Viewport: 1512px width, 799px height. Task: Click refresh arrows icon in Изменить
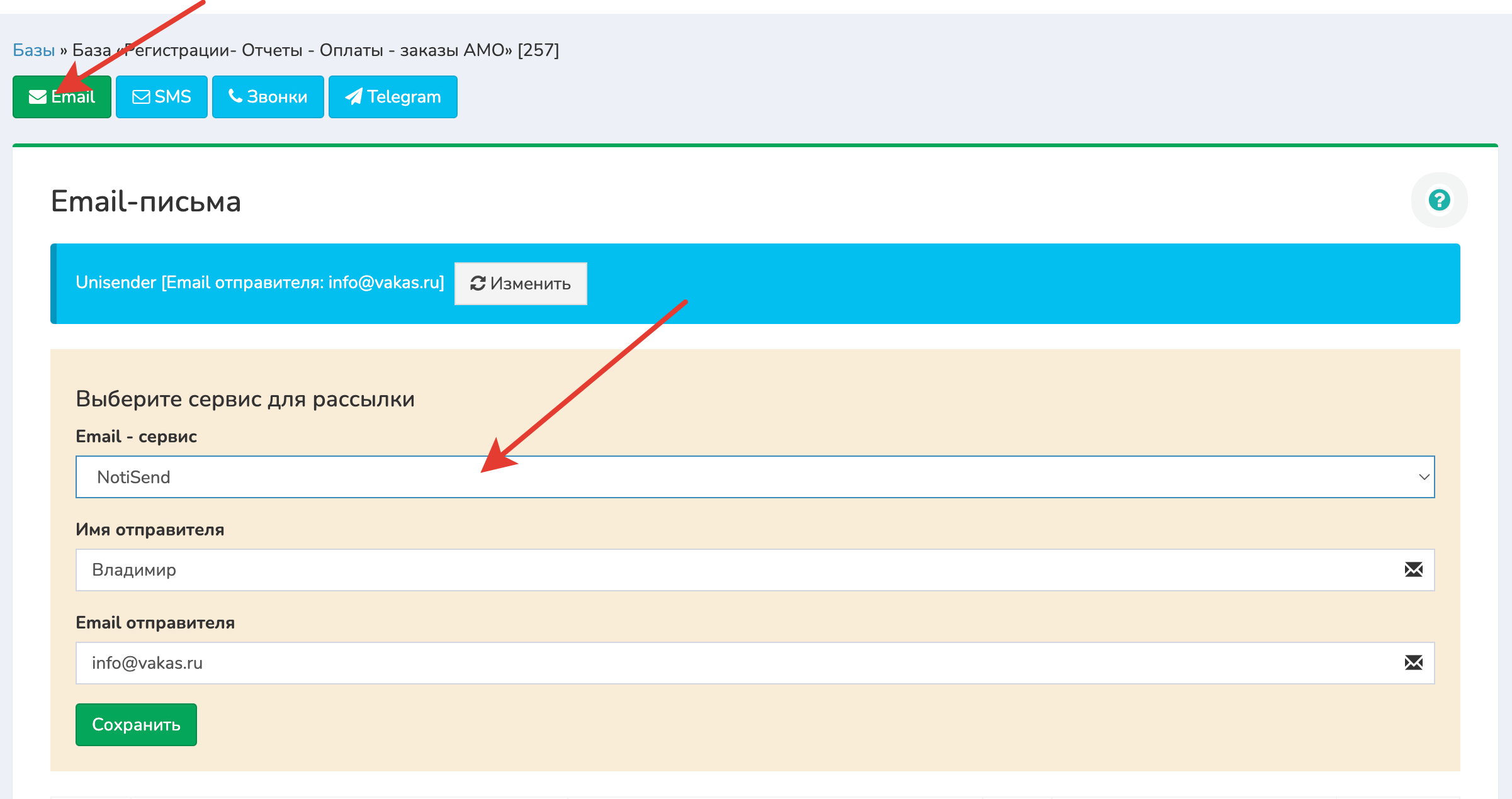click(478, 284)
